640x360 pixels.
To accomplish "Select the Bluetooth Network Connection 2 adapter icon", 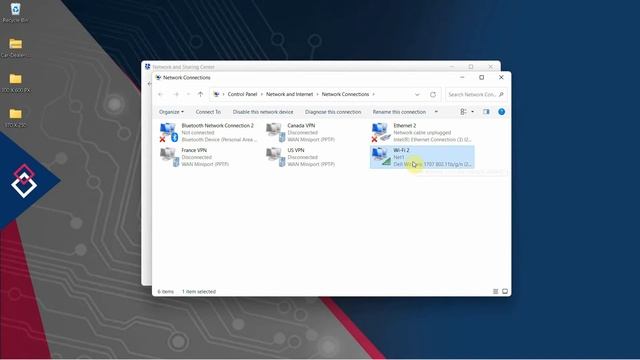I will [x=169, y=132].
